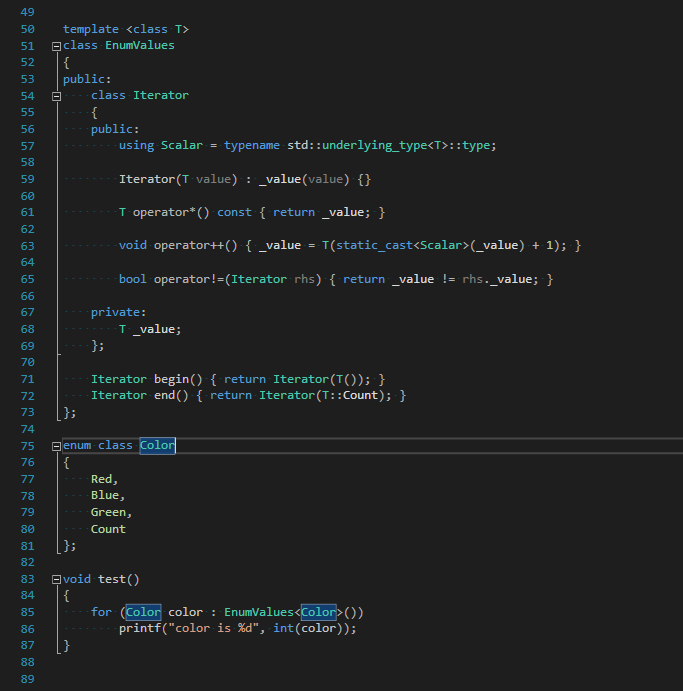Click the 'const' keyword on line 61
Viewport: 683px width, 691px height.
(x=234, y=212)
